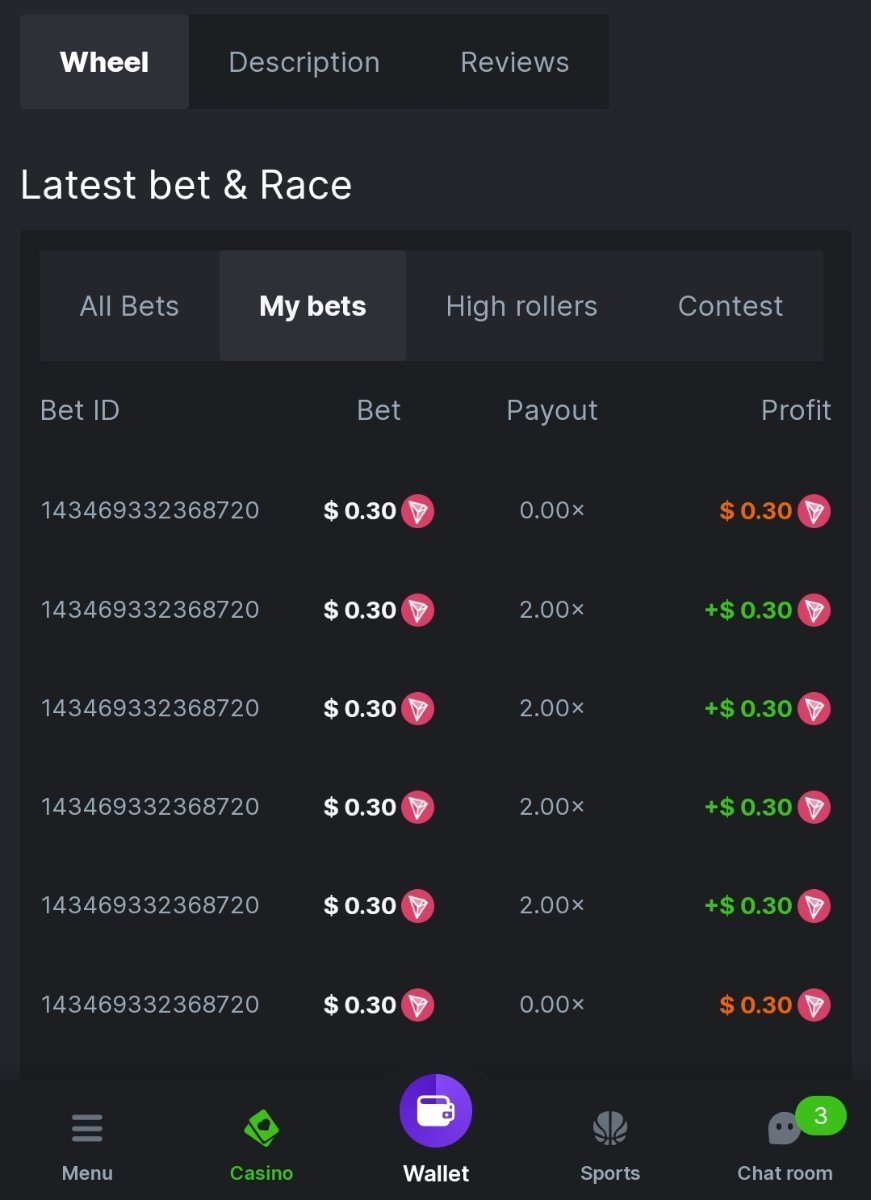
Task: Open the Menu hamburger icon
Action: 87,1129
